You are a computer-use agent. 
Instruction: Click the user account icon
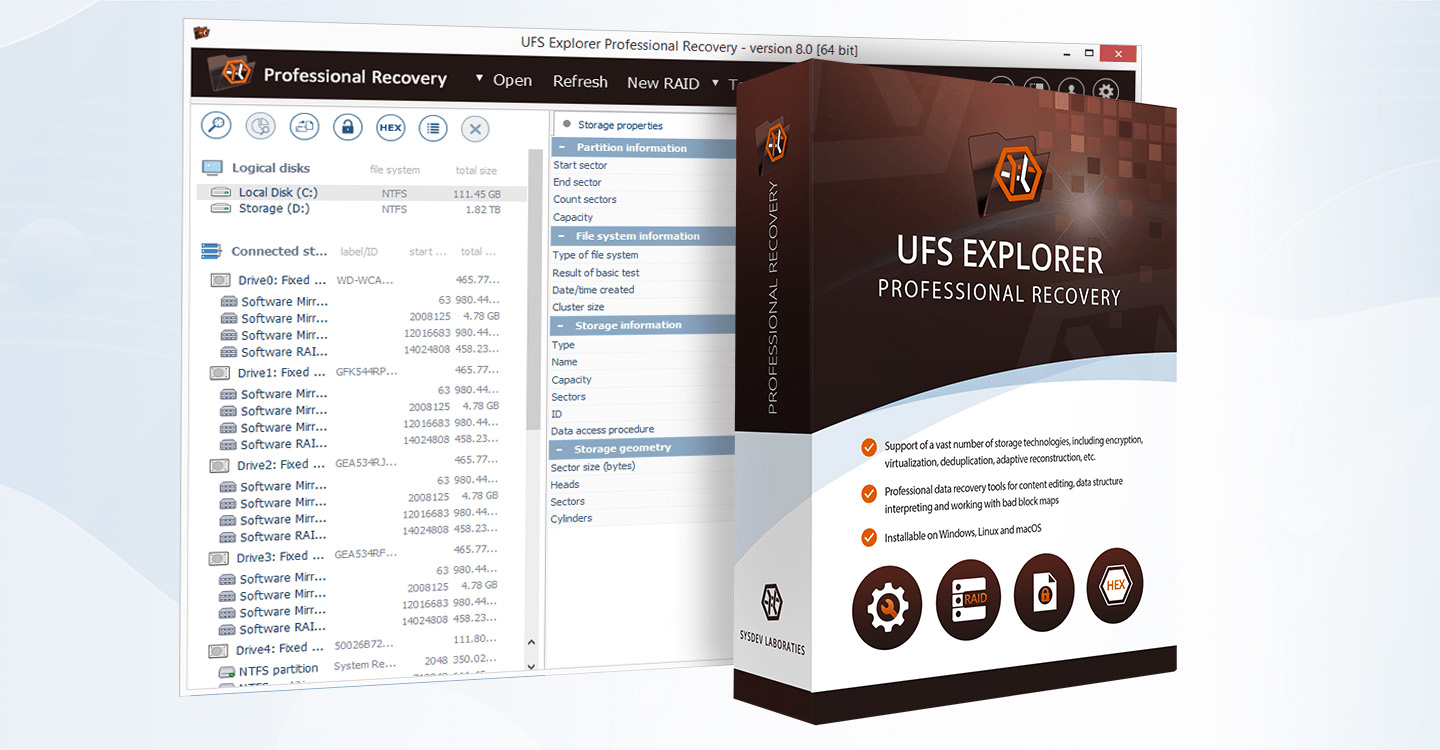pyautogui.click(x=1071, y=90)
